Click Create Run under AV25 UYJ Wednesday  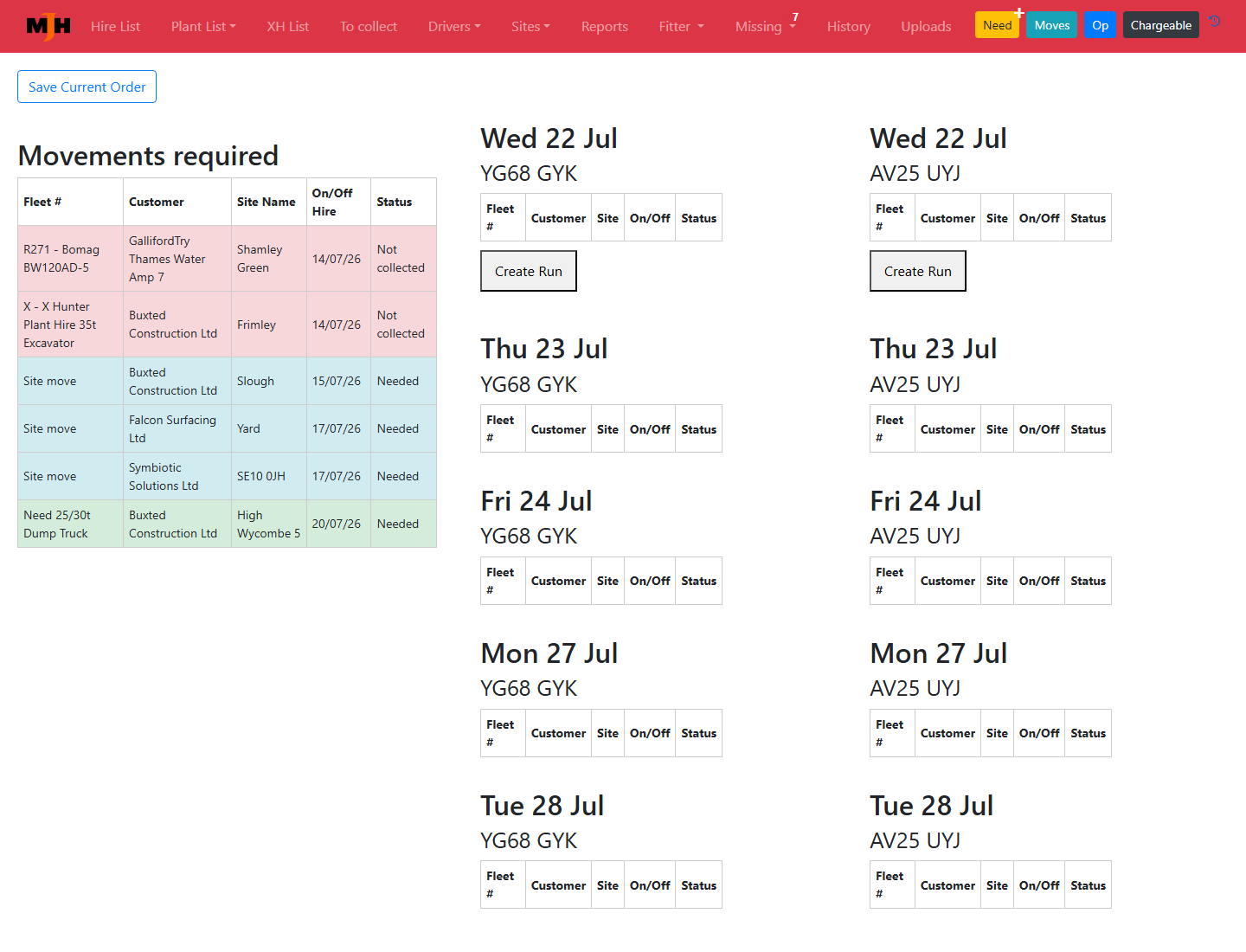(x=918, y=271)
